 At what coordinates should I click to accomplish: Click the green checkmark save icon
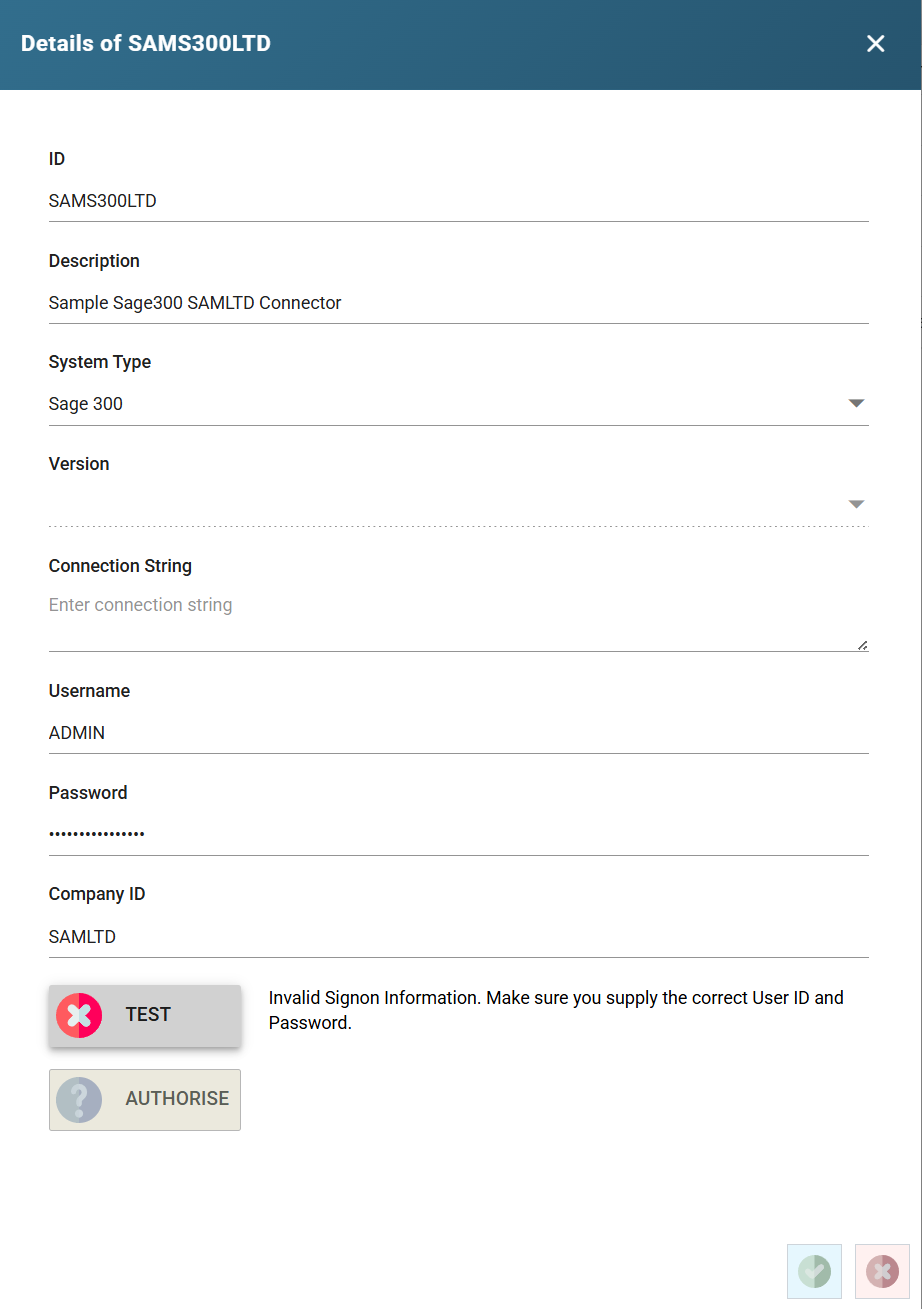[814, 1271]
